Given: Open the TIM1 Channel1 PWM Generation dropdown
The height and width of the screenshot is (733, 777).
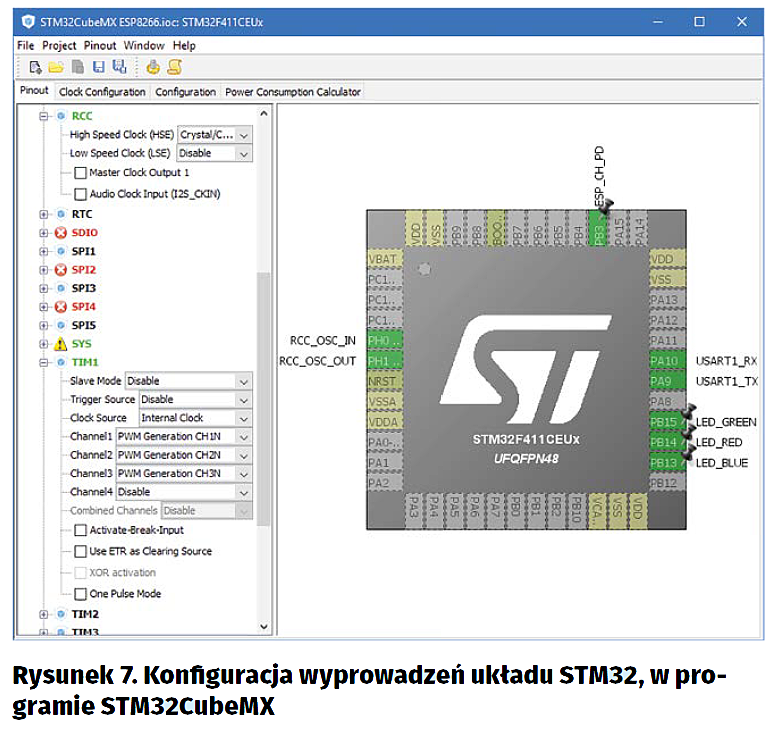Looking at the screenshot, I should [243, 437].
